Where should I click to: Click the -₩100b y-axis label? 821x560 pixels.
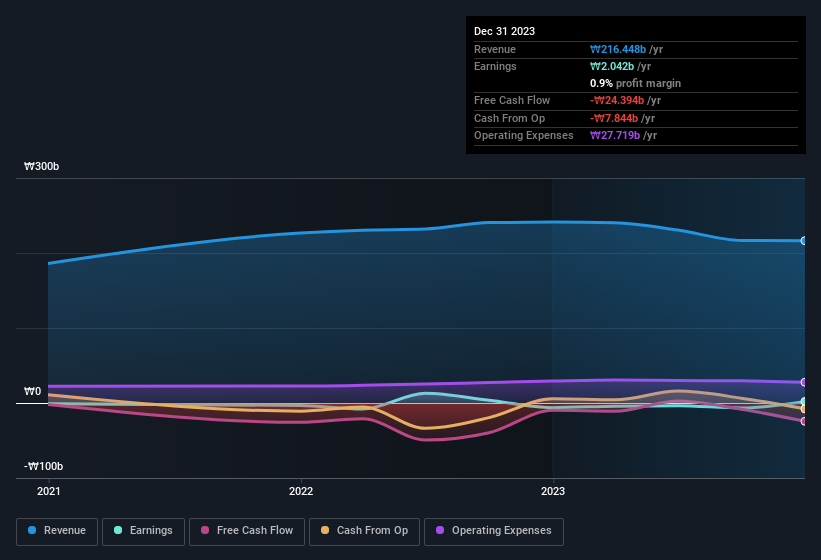pos(43,466)
